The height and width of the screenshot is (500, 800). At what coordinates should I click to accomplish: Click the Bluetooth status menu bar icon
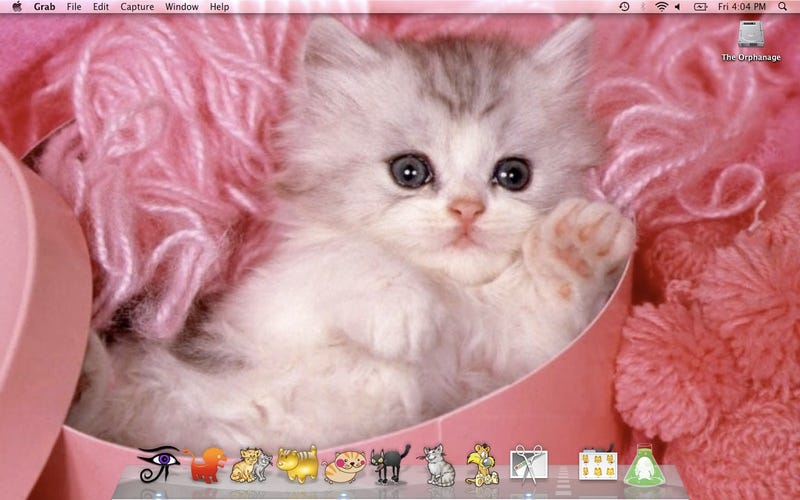[643, 7]
